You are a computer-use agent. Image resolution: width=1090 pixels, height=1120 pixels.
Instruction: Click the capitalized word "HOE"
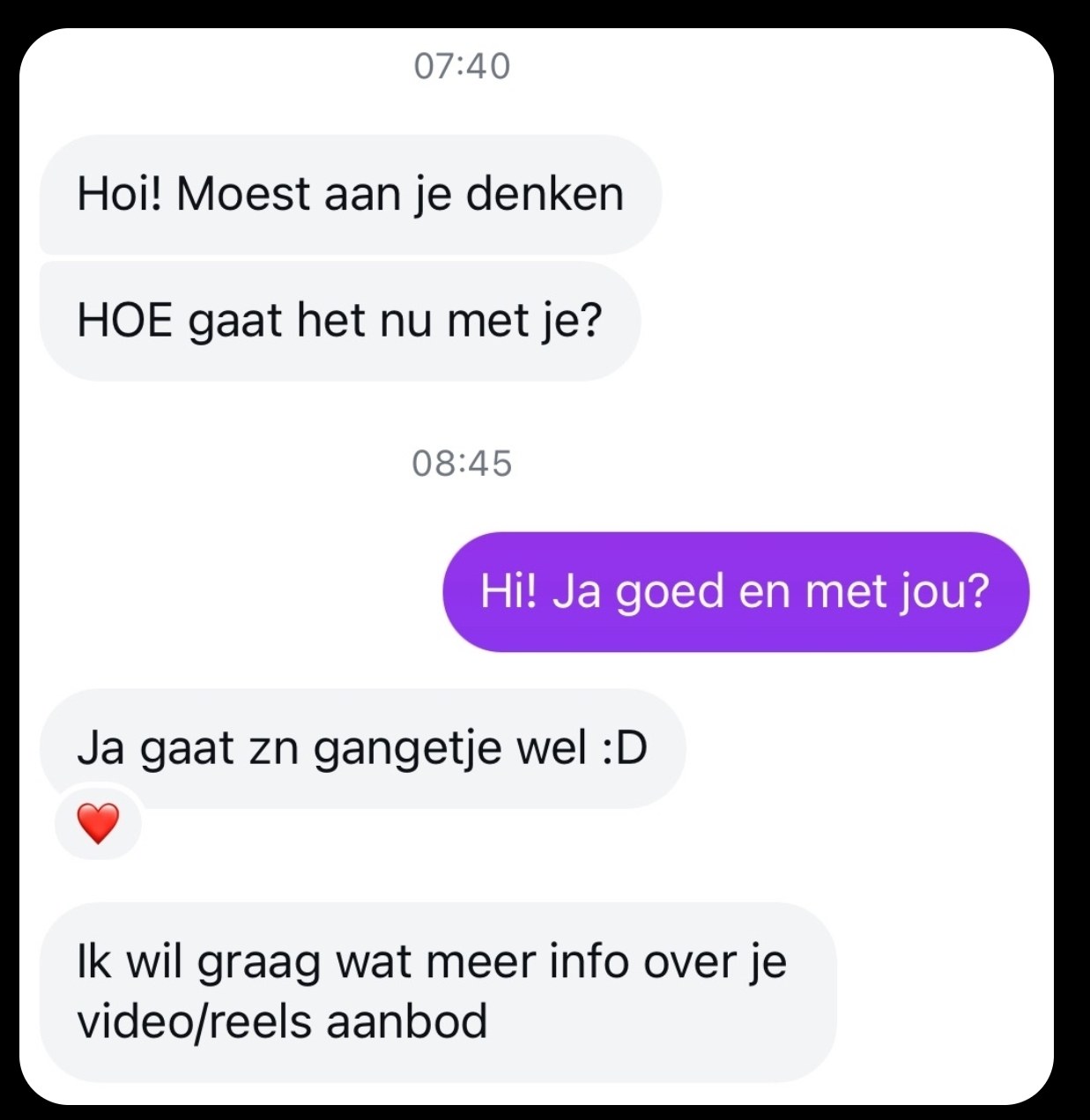[124, 321]
